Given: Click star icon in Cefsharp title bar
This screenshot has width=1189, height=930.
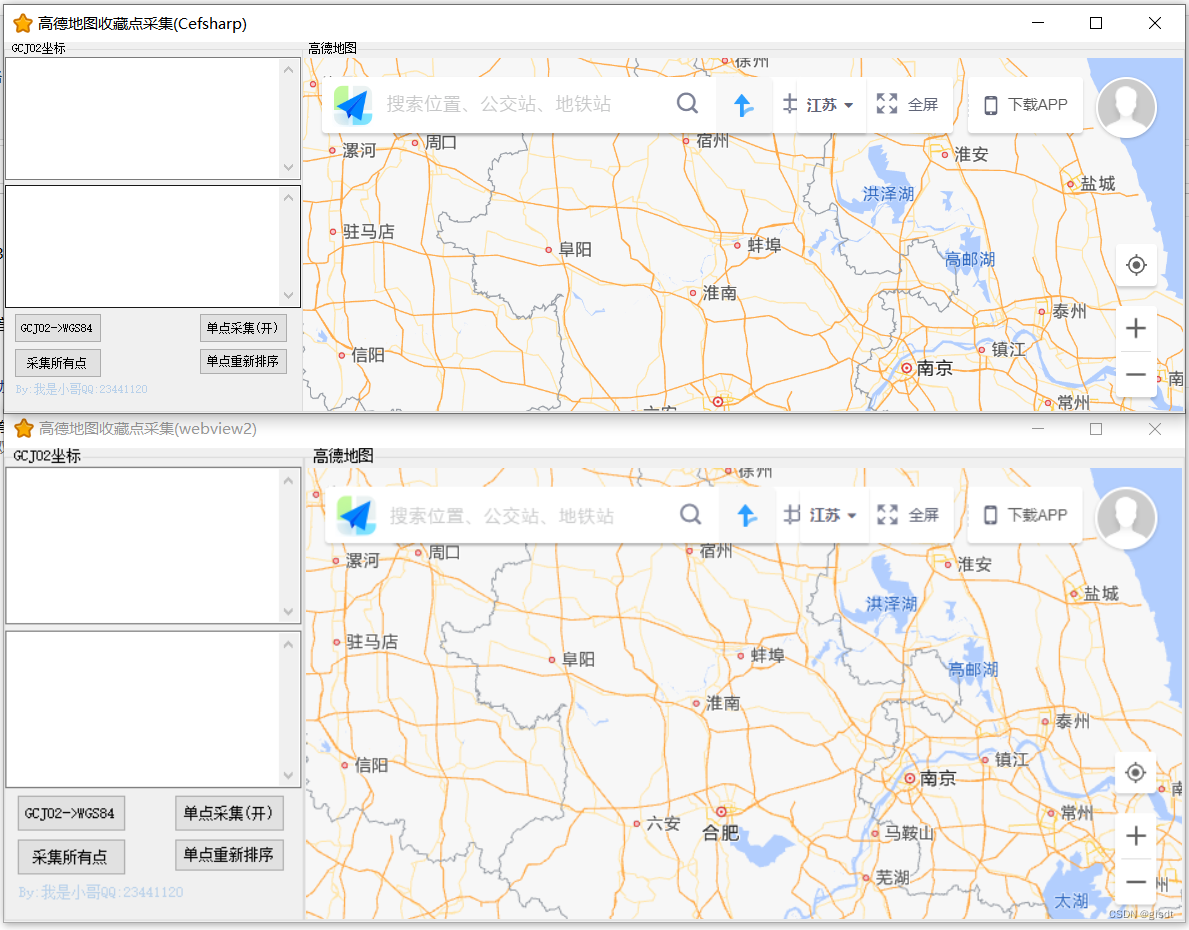Looking at the screenshot, I should [23, 24].
